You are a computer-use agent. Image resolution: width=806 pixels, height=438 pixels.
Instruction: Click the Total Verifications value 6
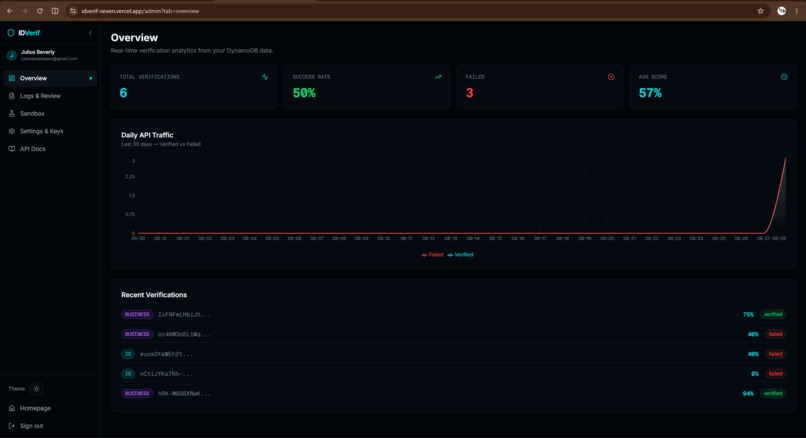123,93
